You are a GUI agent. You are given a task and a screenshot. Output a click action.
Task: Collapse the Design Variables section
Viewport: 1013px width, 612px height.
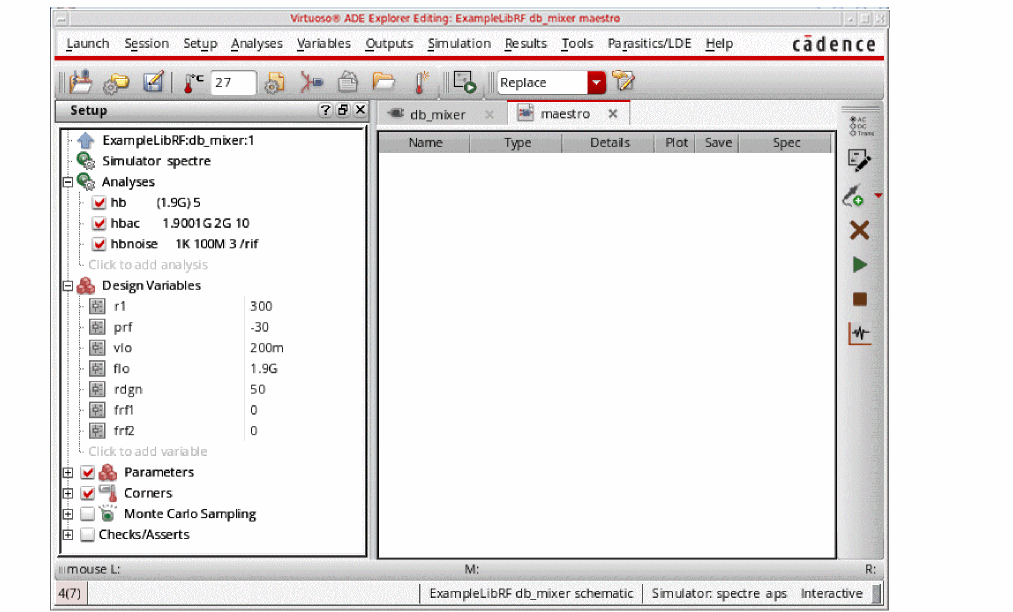(68, 286)
